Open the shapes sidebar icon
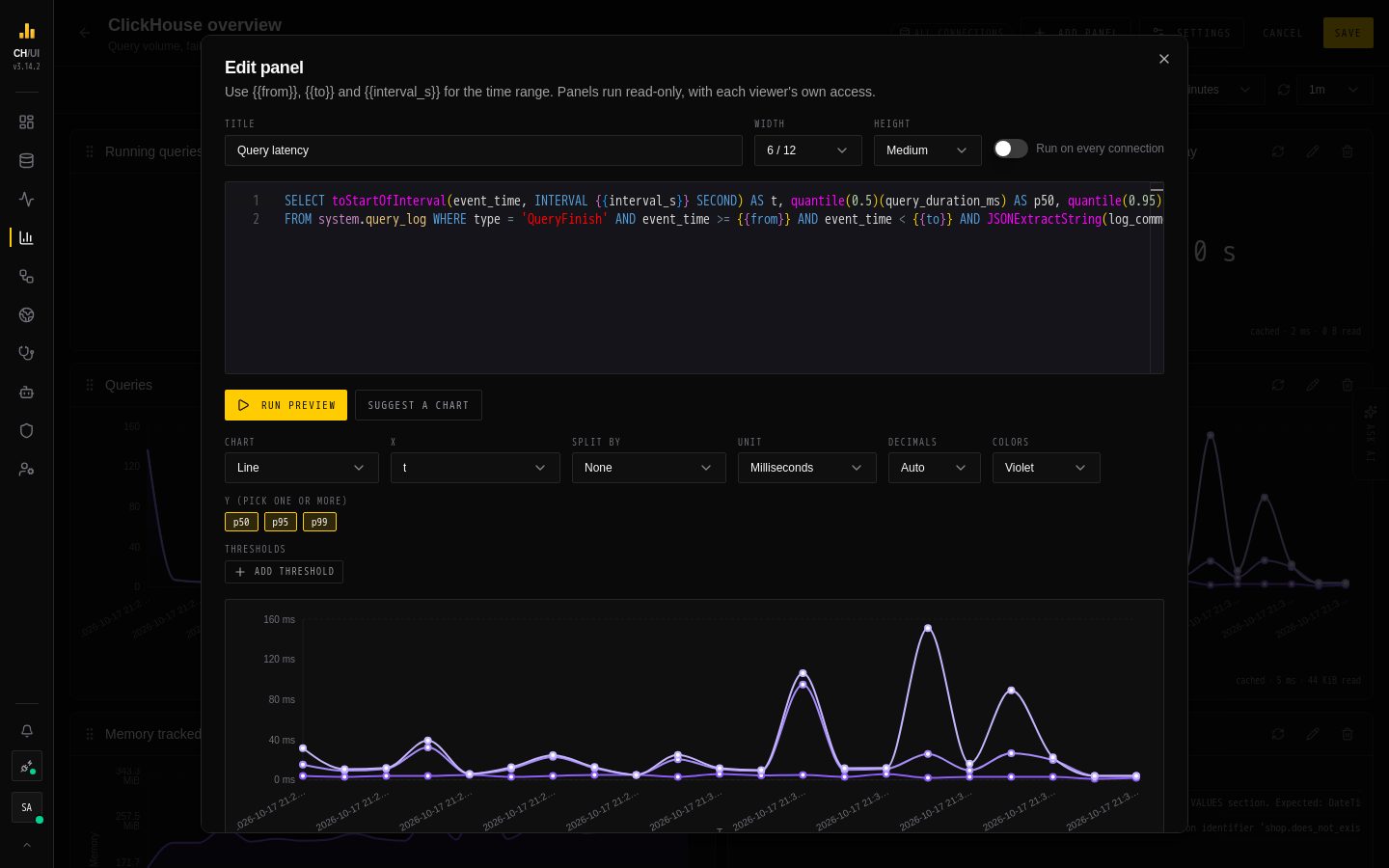The width and height of the screenshot is (1389, 868). coord(26,277)
